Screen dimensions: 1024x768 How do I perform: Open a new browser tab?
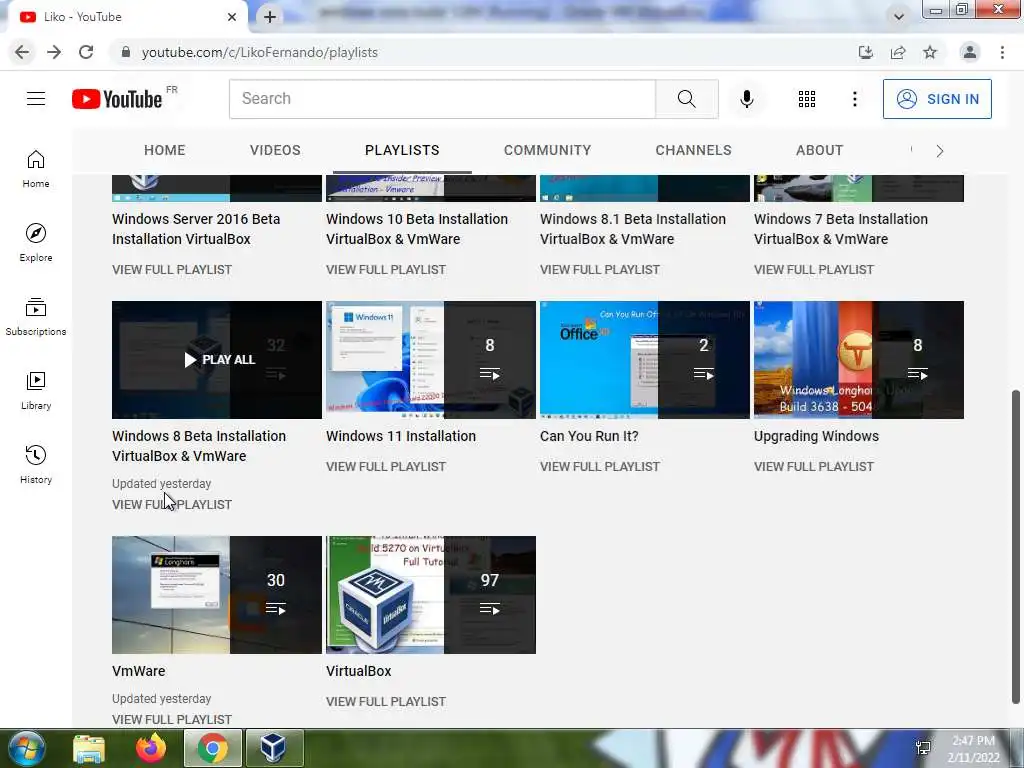270,17
